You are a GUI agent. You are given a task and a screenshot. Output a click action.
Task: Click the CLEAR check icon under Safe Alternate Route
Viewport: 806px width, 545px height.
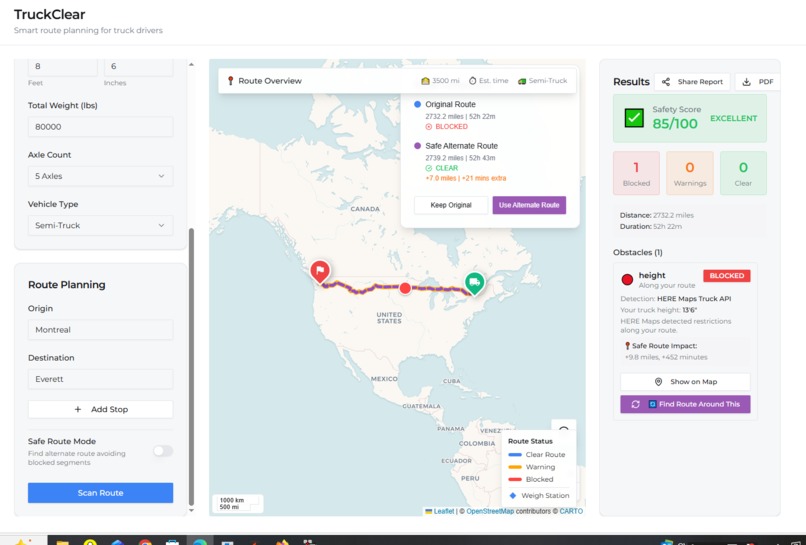(429, 168)
